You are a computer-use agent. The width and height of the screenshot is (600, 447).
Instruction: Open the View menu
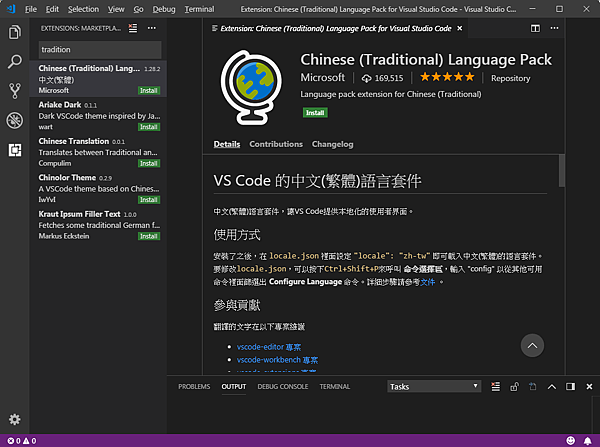(116, 9)
